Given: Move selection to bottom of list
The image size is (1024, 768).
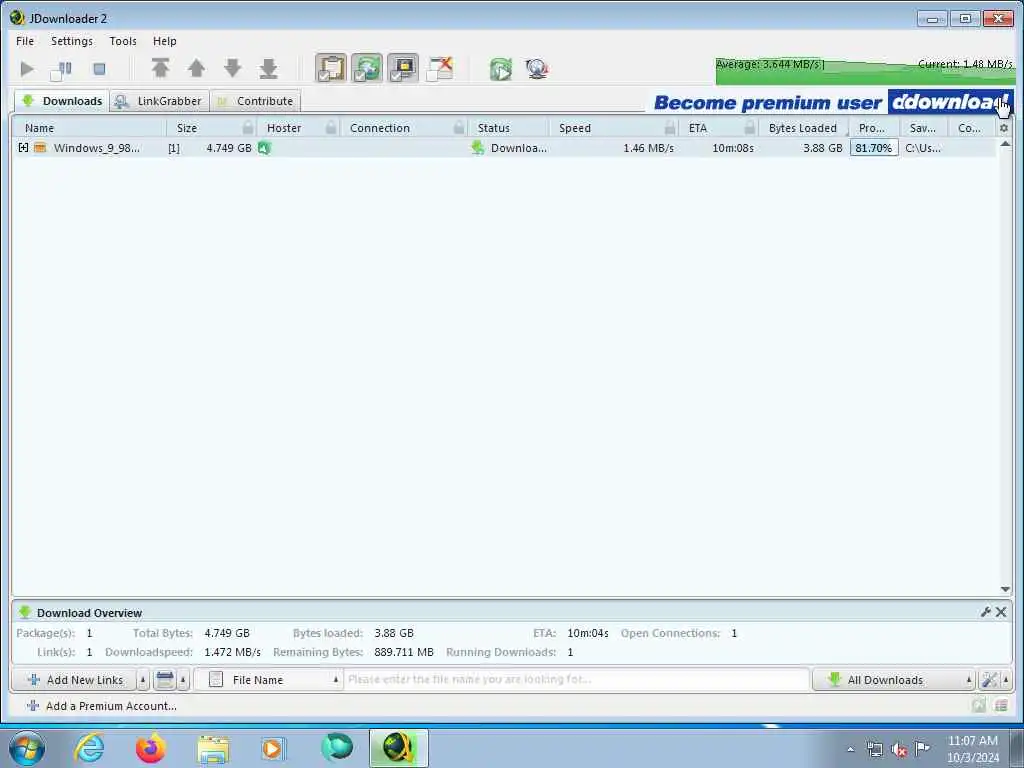Looking at the screenshot, I should (x=268, y=69).
